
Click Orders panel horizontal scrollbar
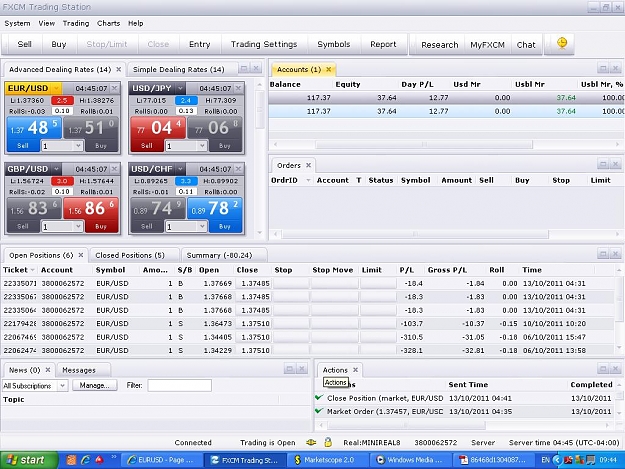(415, 234)
